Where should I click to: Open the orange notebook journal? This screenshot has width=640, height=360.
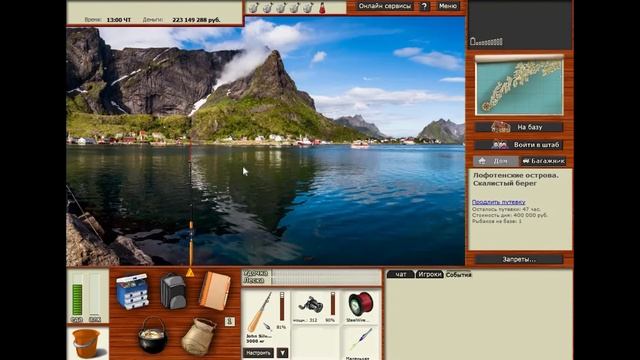coord(215,291)
